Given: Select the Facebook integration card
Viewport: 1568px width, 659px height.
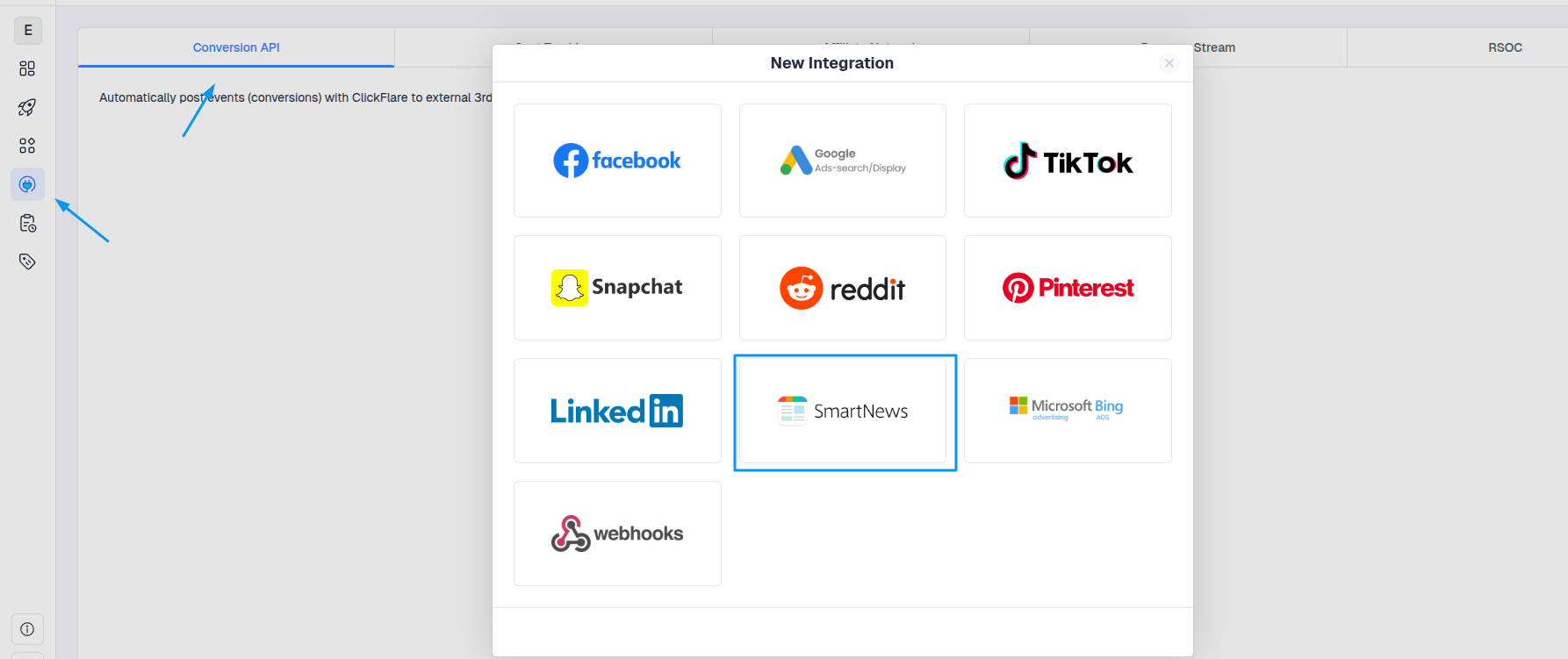Looking at the screenshot, I should [617, 161].
